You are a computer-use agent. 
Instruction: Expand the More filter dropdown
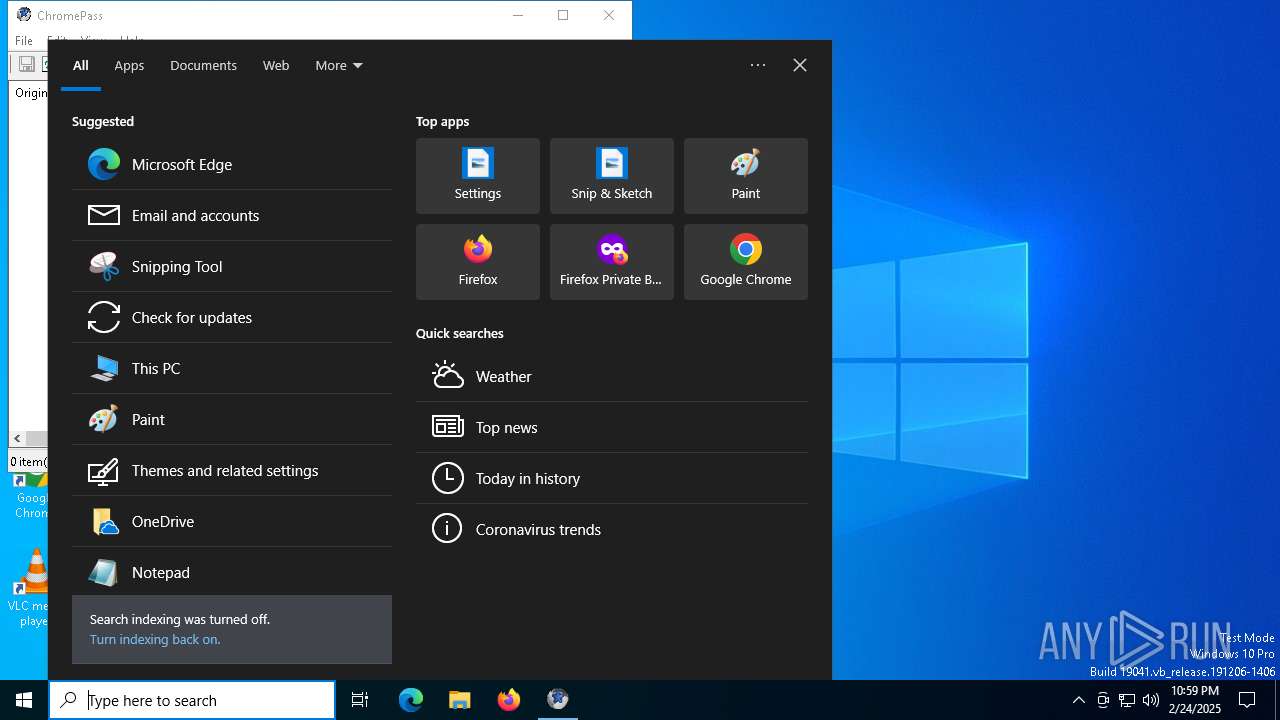pyautogui.click(x=339, y=65)
